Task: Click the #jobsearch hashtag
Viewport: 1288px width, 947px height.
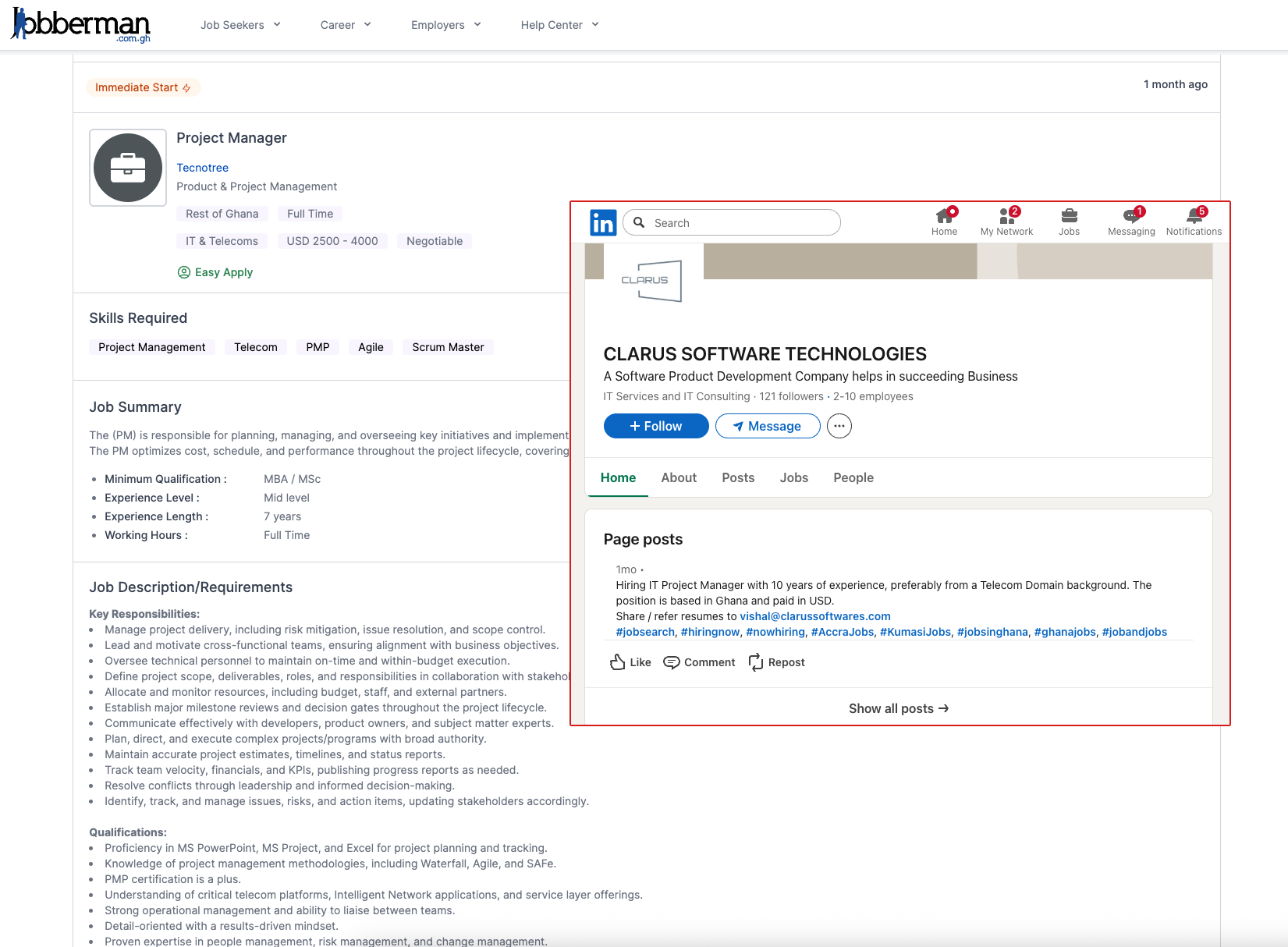Action: point(645,632)
